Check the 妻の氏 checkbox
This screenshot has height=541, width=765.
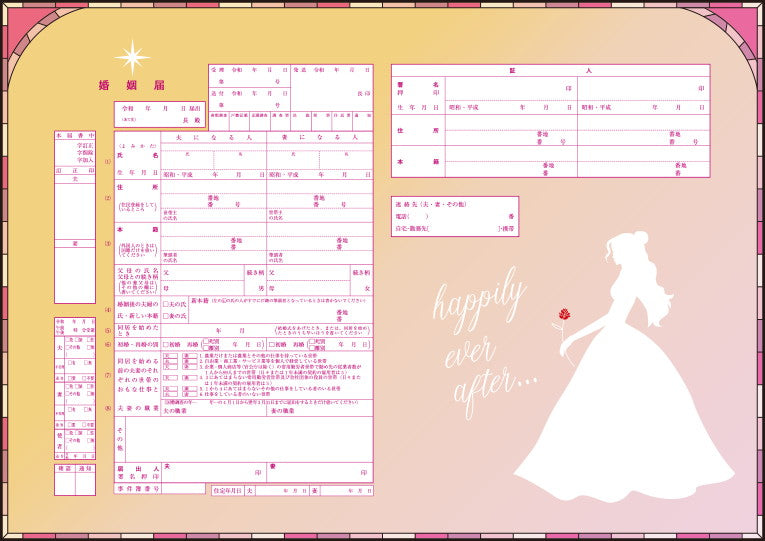pos(166,316)
